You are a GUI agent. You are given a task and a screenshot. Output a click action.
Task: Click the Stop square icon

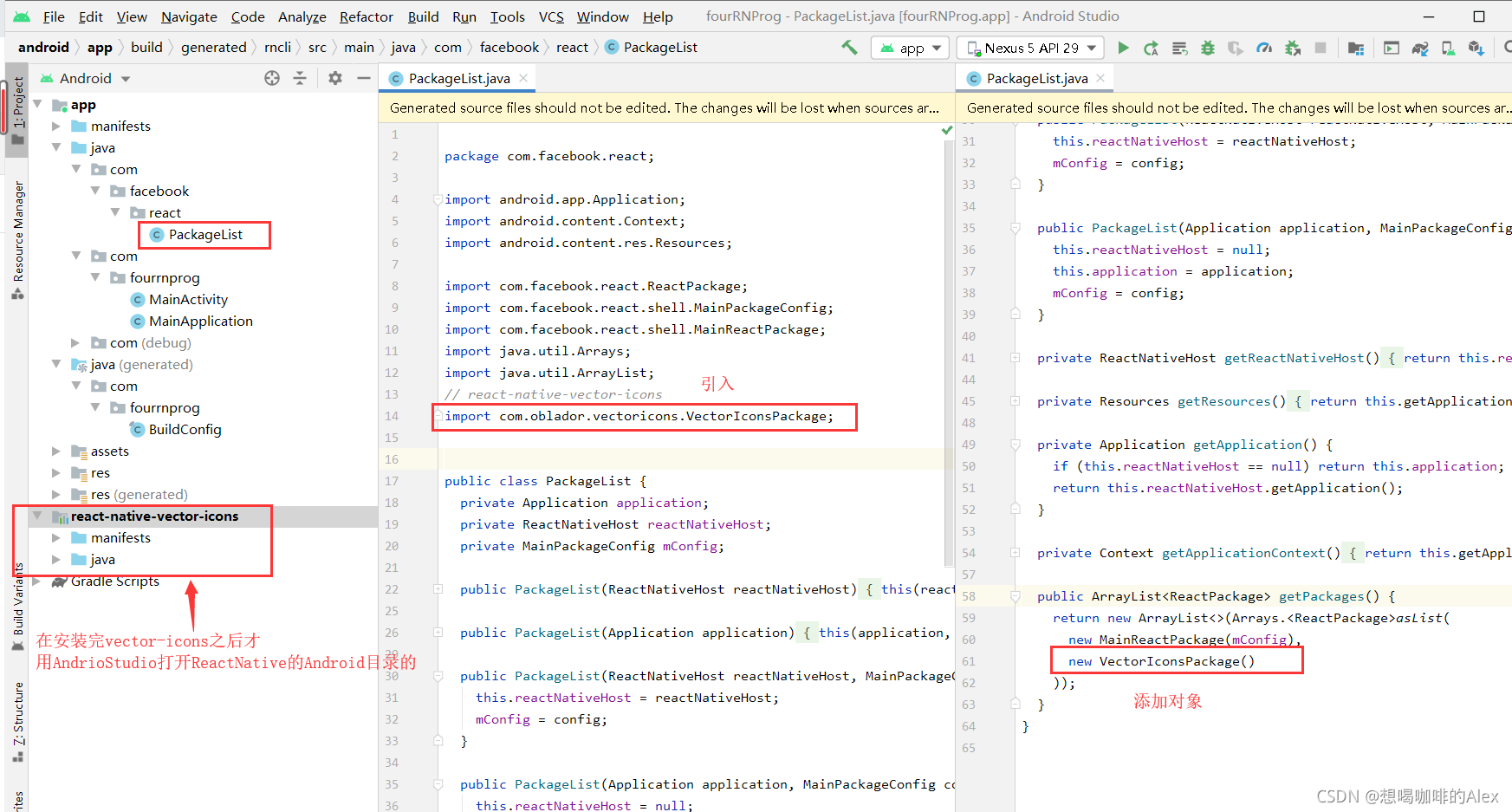pos(1321,48)
